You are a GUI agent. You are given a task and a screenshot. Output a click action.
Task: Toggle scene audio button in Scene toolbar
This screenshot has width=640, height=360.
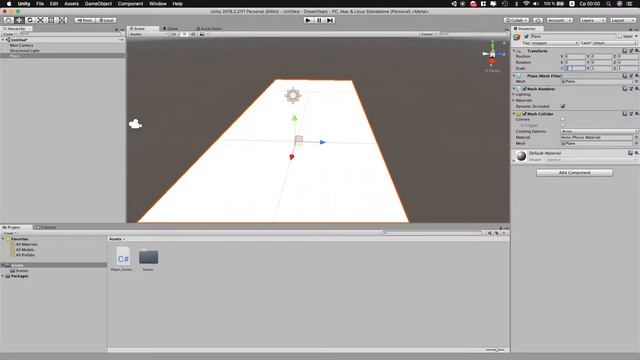point(193,34)
